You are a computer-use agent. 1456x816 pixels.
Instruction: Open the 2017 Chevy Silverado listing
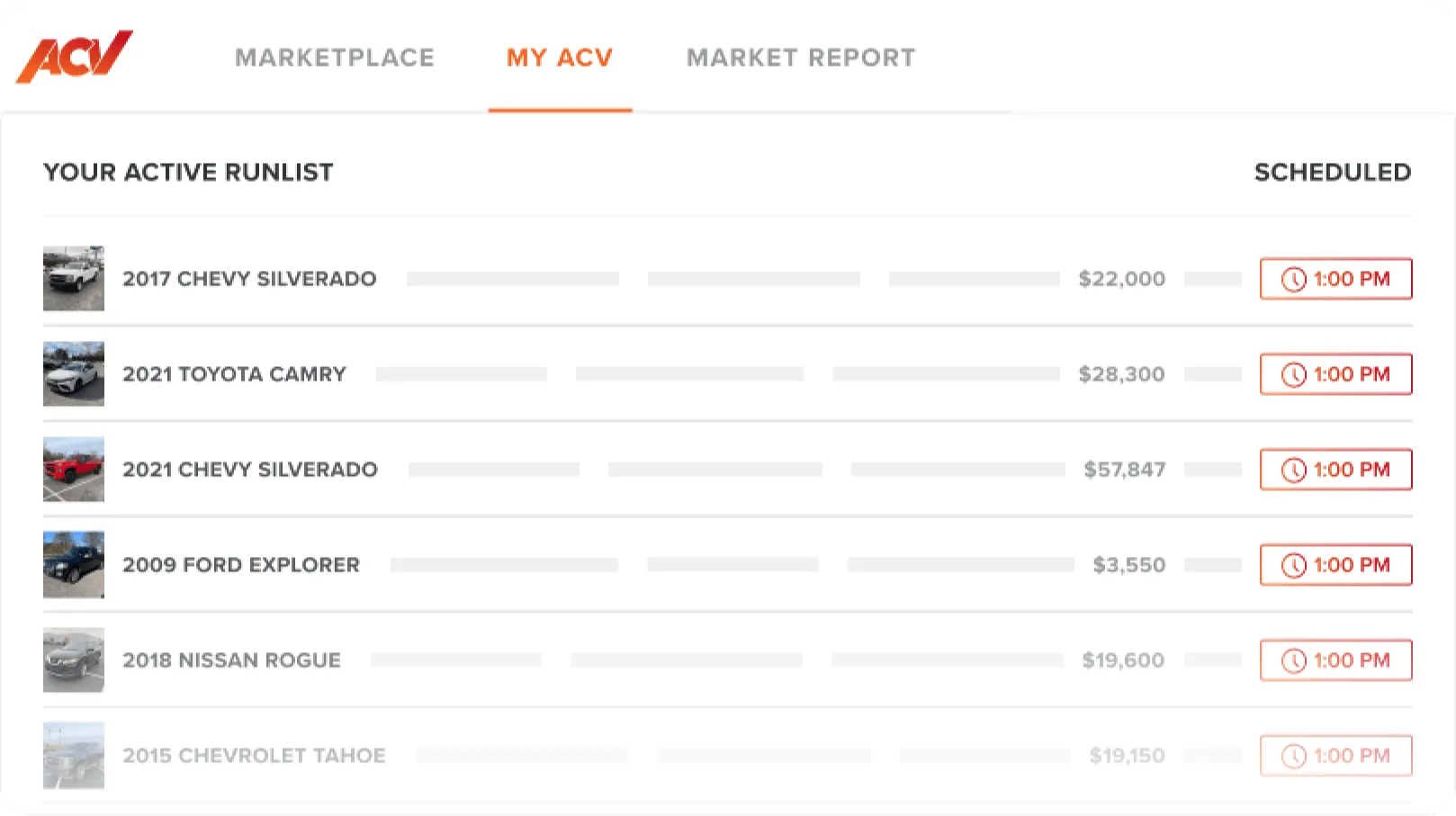click(x=250, y=279)
